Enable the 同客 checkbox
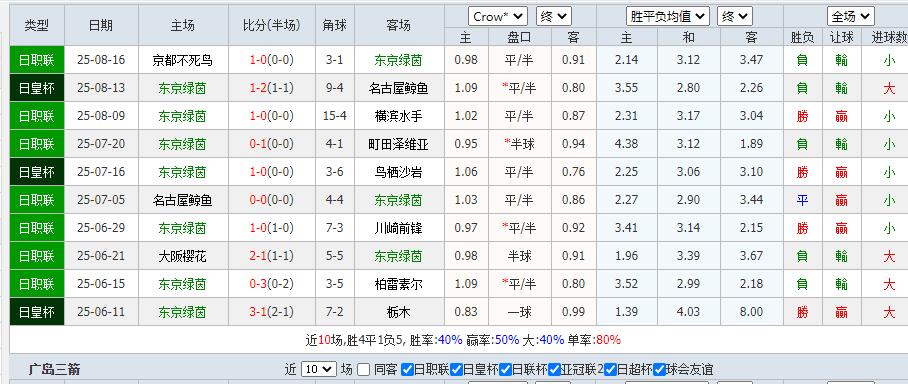The height and width of the screenshot is (384, 908). pyautogui.click(x=363, y=370)
